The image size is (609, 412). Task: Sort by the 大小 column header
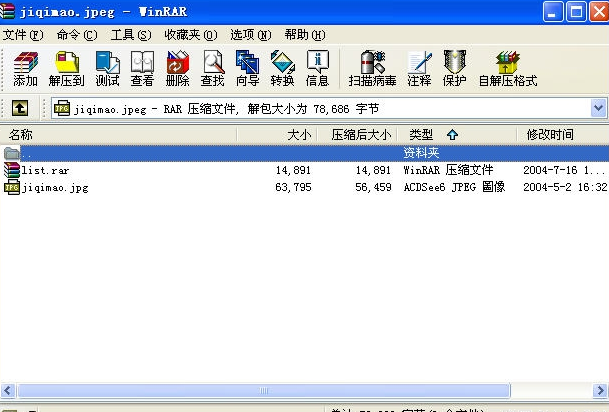pyautogui.click(x=277, y=135)
